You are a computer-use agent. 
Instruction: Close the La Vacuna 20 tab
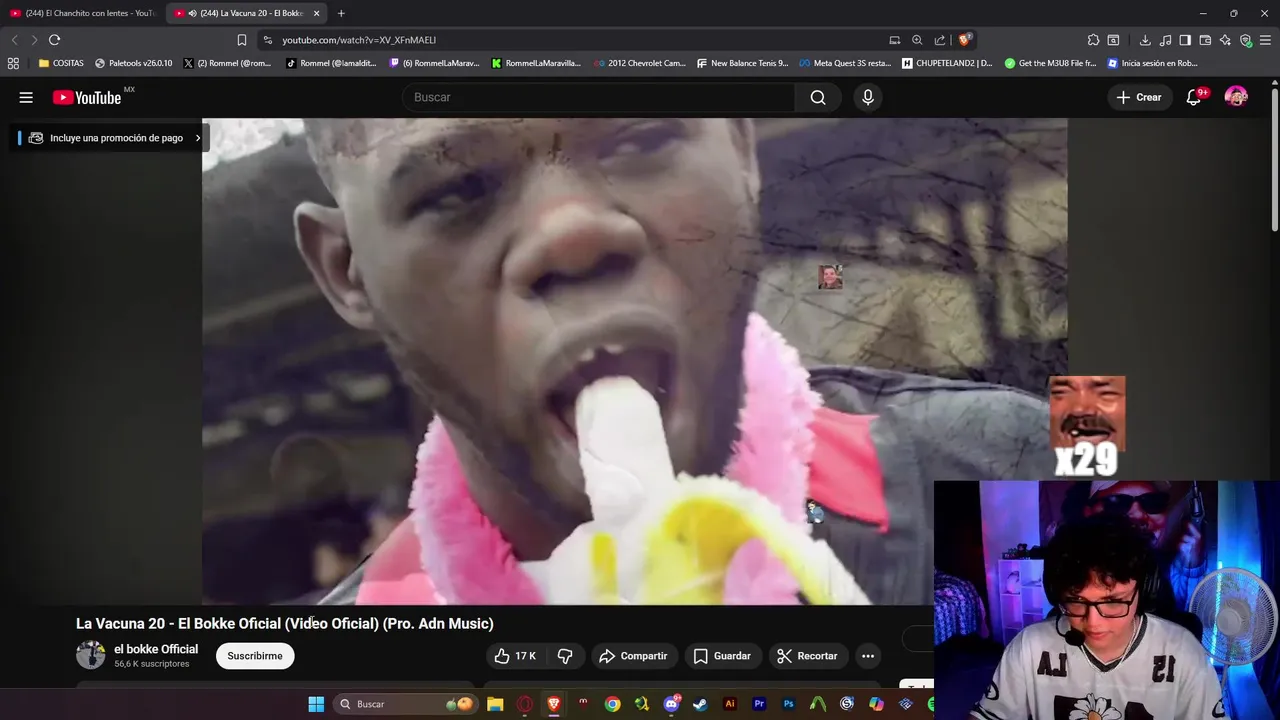point(316,13)
